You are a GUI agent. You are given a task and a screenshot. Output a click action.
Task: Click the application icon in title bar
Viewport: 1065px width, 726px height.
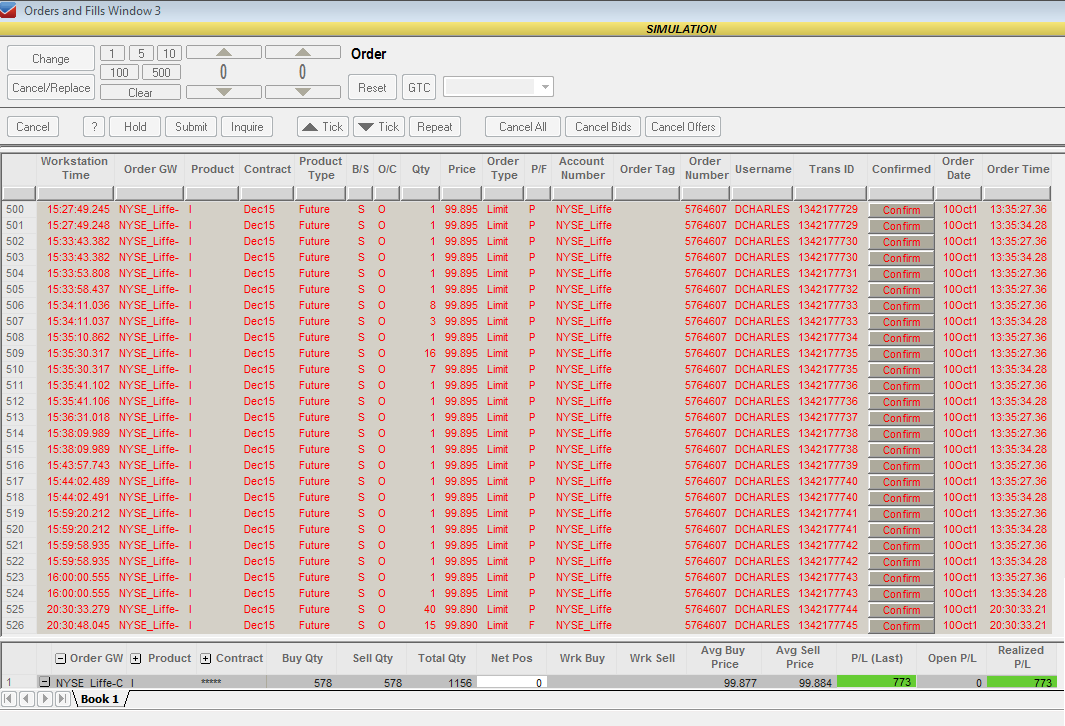8,10
